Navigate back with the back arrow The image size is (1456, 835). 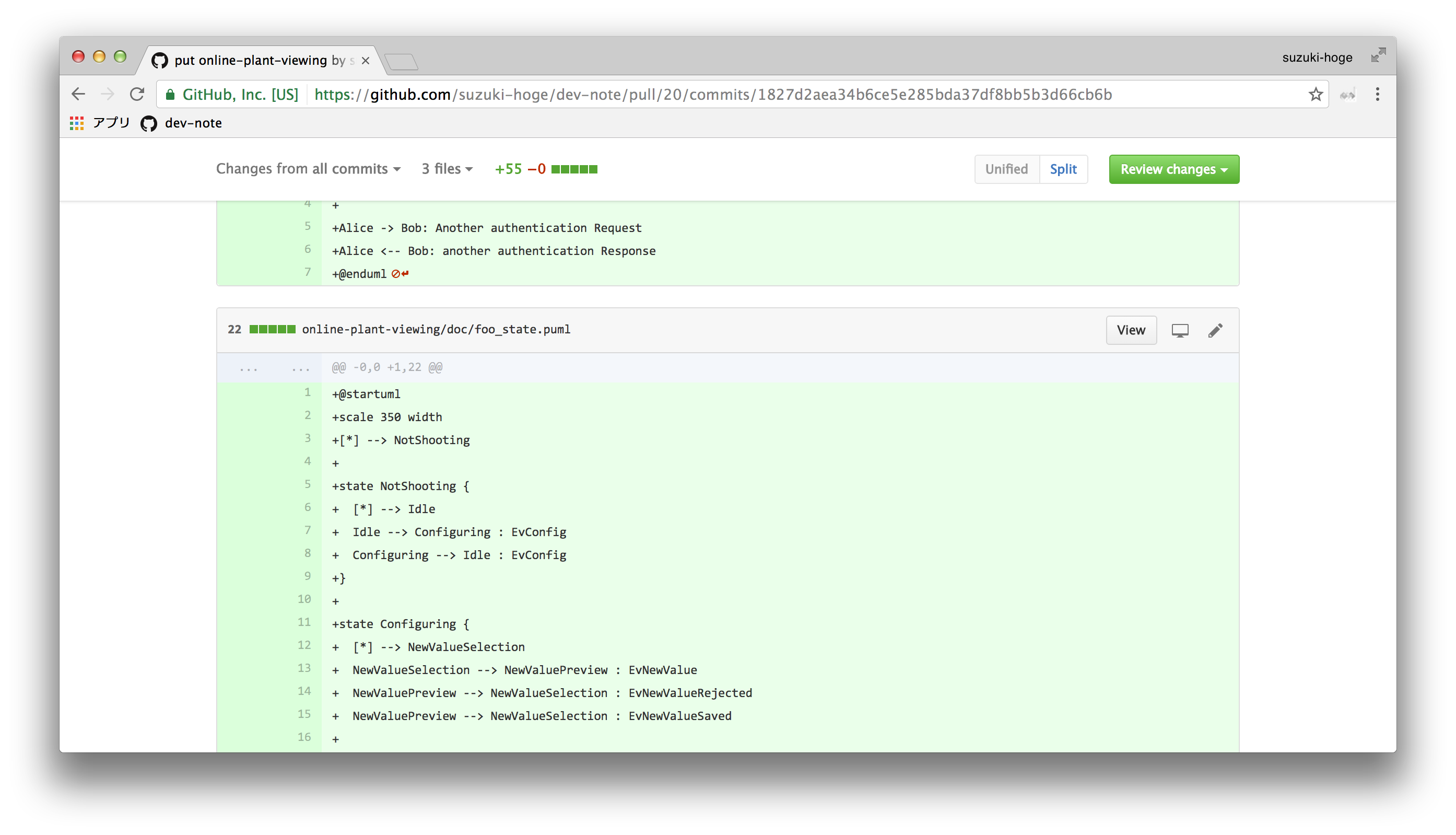coord(78,94)
